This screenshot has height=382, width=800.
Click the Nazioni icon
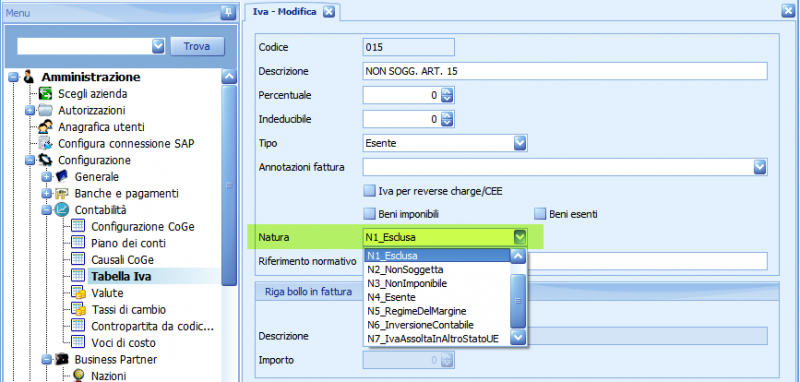[78, 376]
